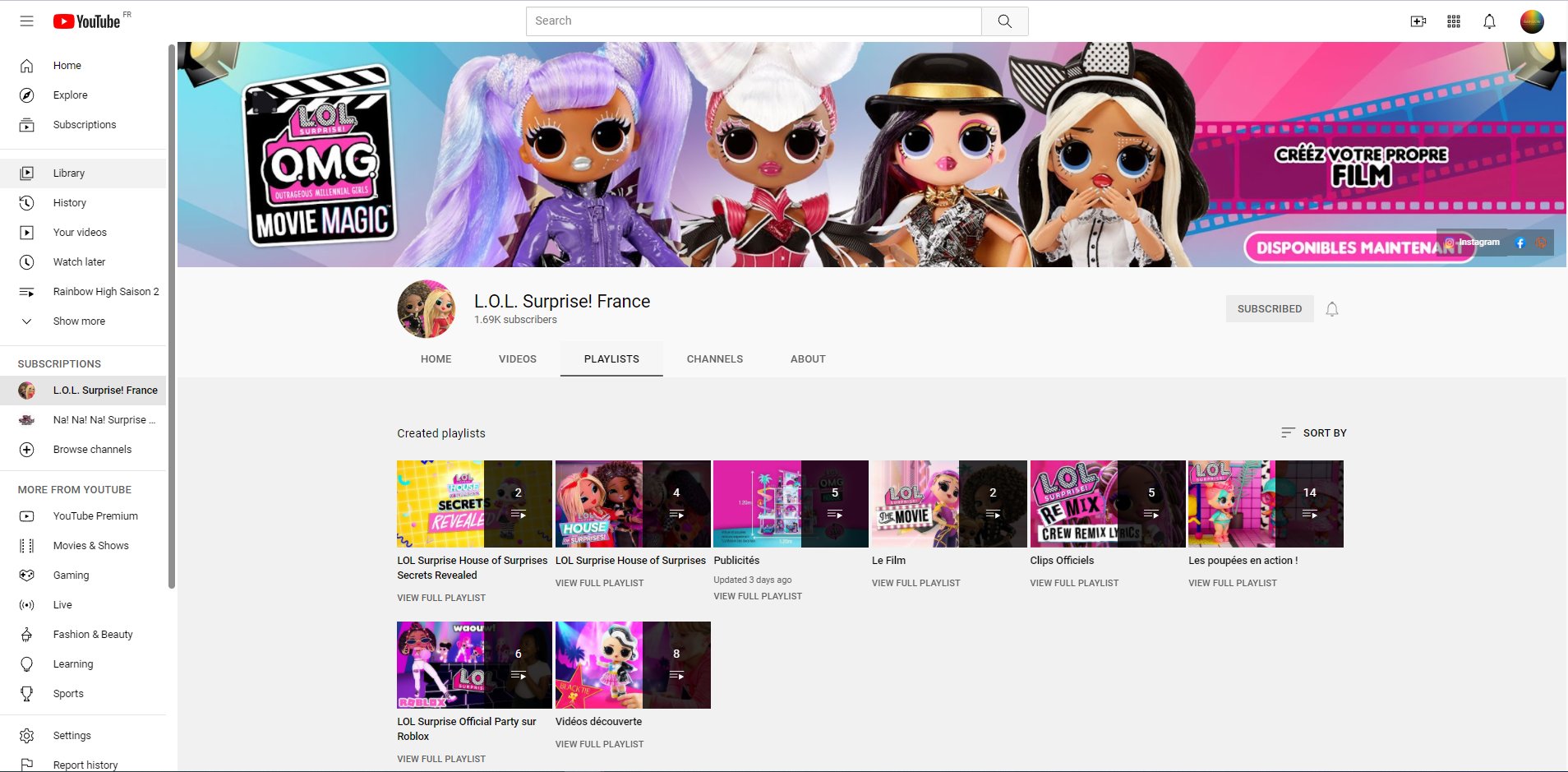View full playlist for Le Film
This screenshot has width=1568, height=772.
tap(915, 583)
